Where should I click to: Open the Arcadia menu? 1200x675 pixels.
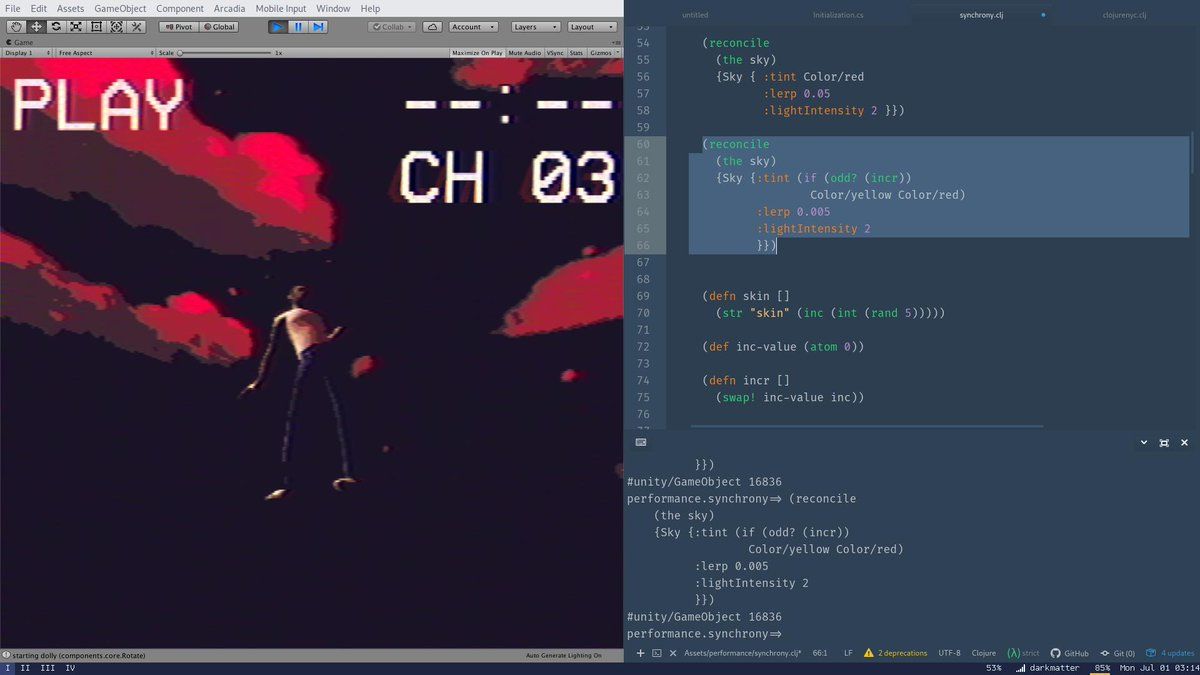click(229, 8)
